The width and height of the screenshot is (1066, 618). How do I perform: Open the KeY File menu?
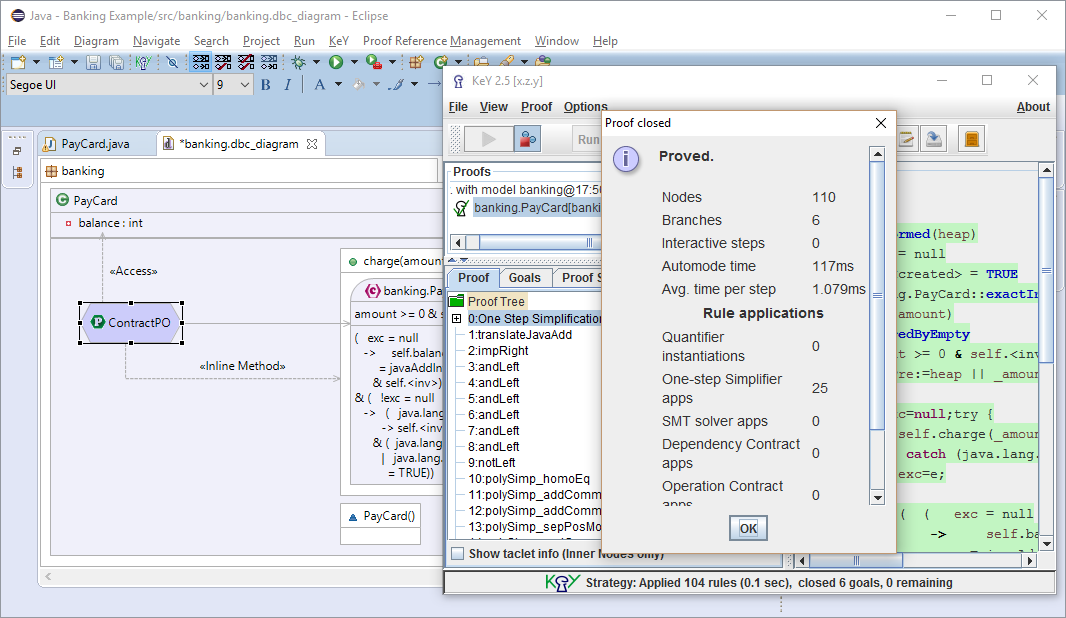[458, 107]
